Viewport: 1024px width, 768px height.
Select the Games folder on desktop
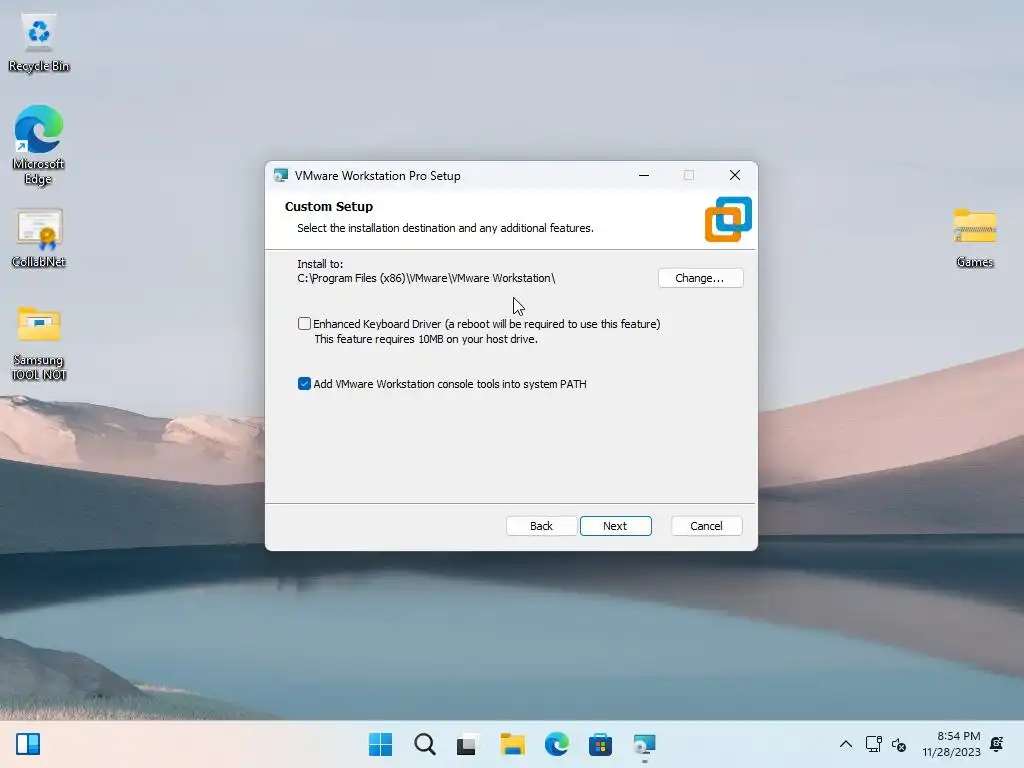(974, 238)
